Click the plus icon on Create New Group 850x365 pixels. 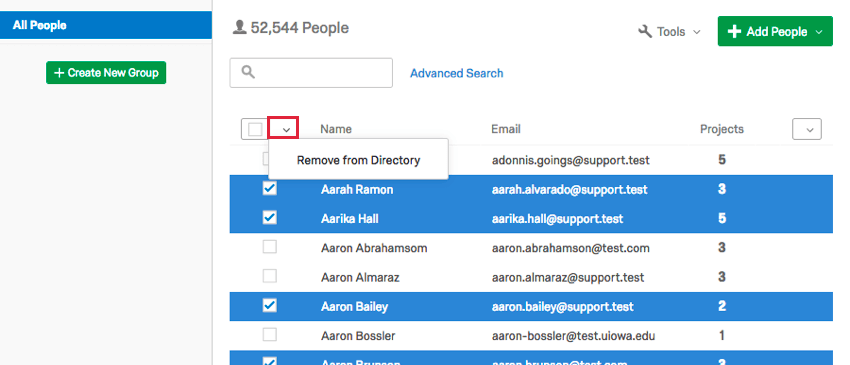pyautogui.click(x=59, y=73)
